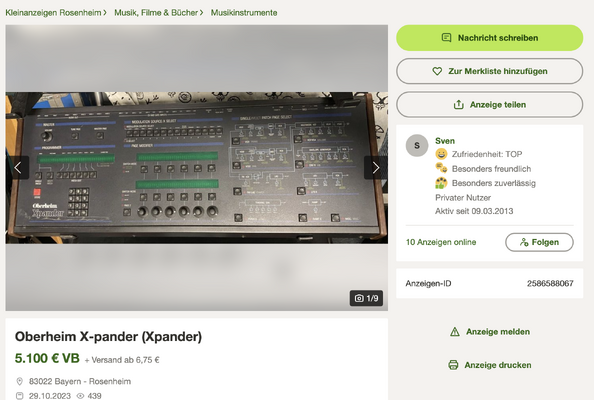Viewport: 594px width, 400px height.
Task: Show the previous photo with left arrow
Action: coord(17,167)
